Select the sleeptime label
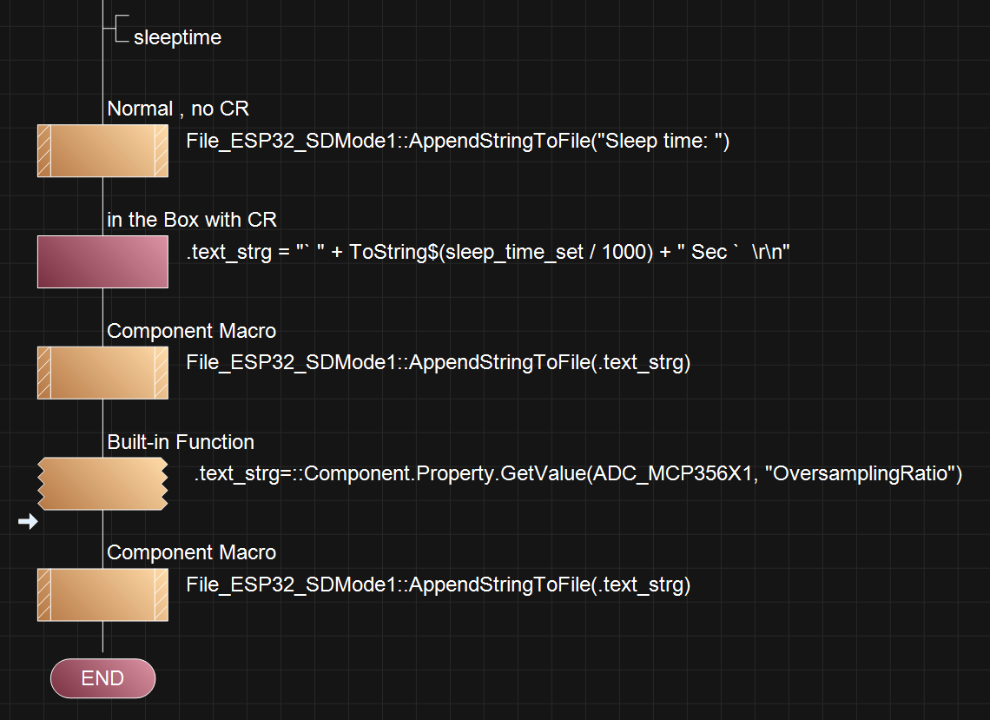Screen dimensions: 990x720 click(177, 37)
